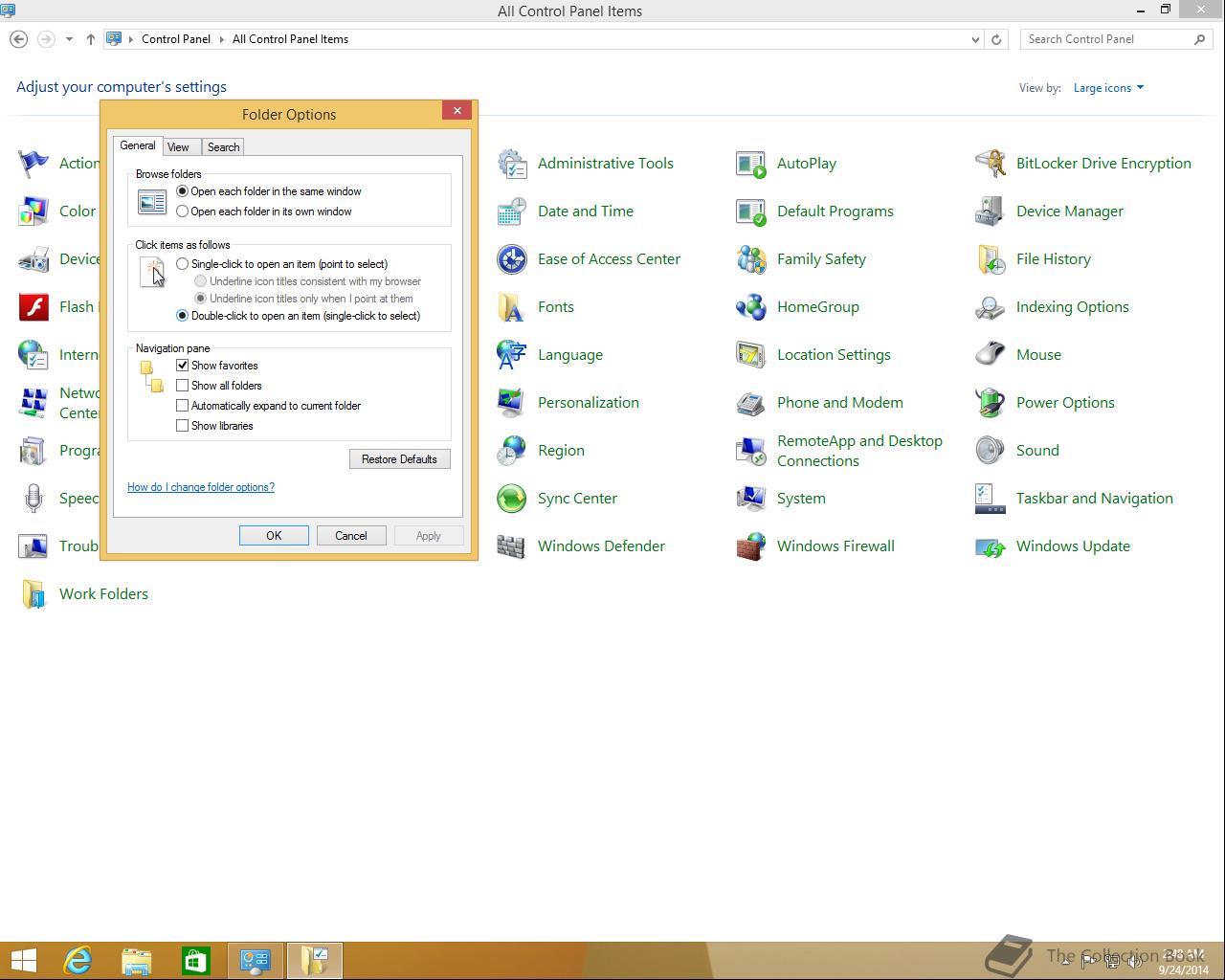Image resolution: width=1225 pixels, height=980 pixels.
Task: Uncheck Show favorites checkbox
Action: coord(182,366)
